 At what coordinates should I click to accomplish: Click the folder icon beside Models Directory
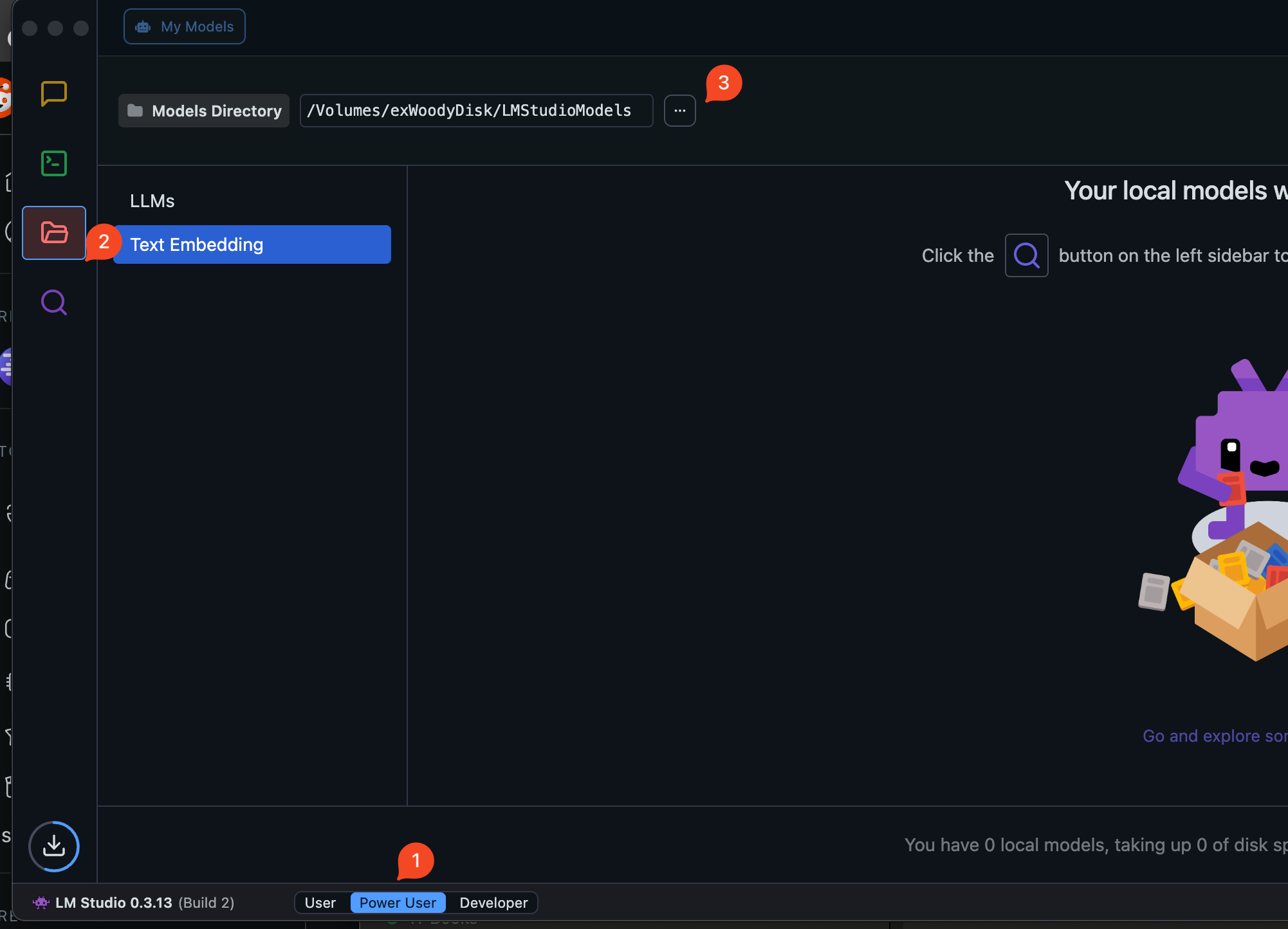(x=135, y=111)
